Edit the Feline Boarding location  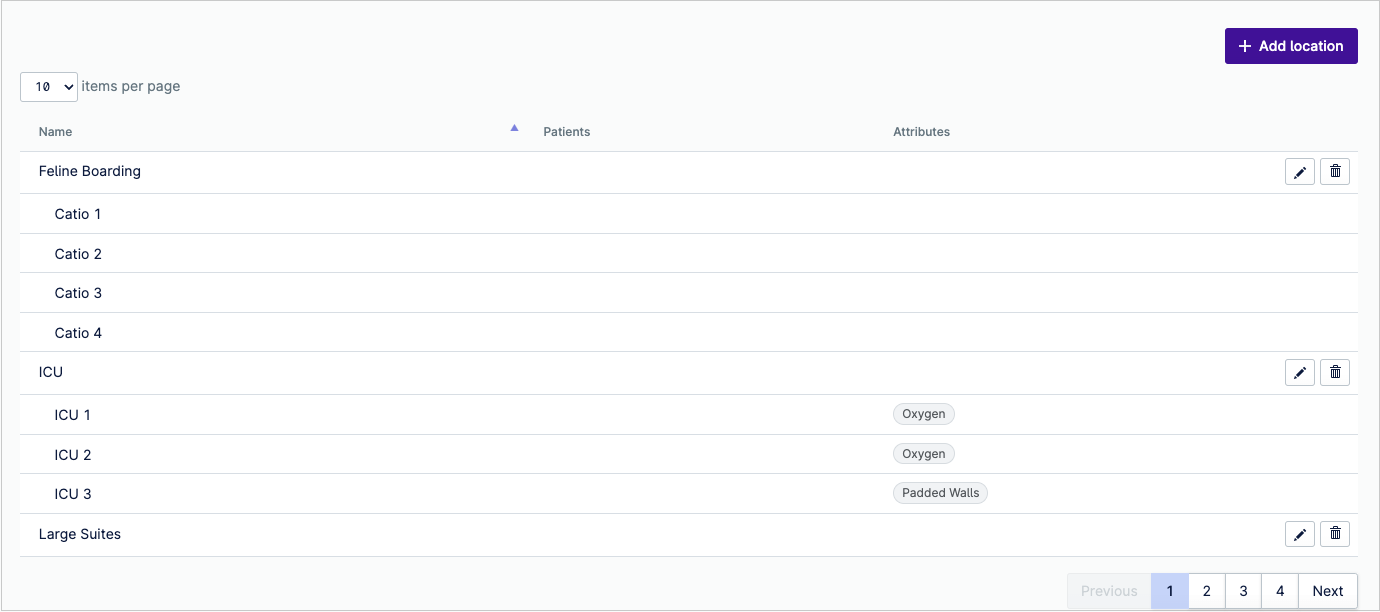point(1299,172)
